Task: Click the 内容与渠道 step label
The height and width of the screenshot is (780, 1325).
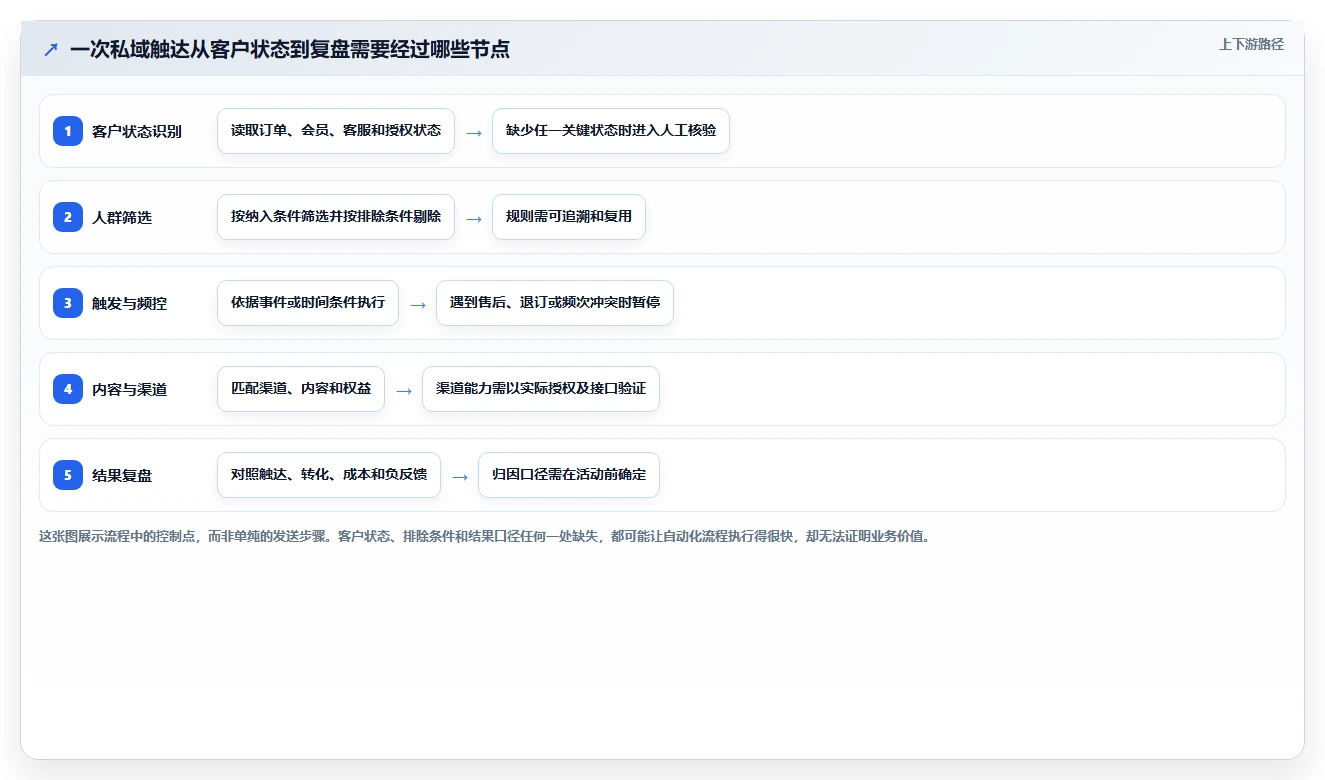Action: [129, 389]
